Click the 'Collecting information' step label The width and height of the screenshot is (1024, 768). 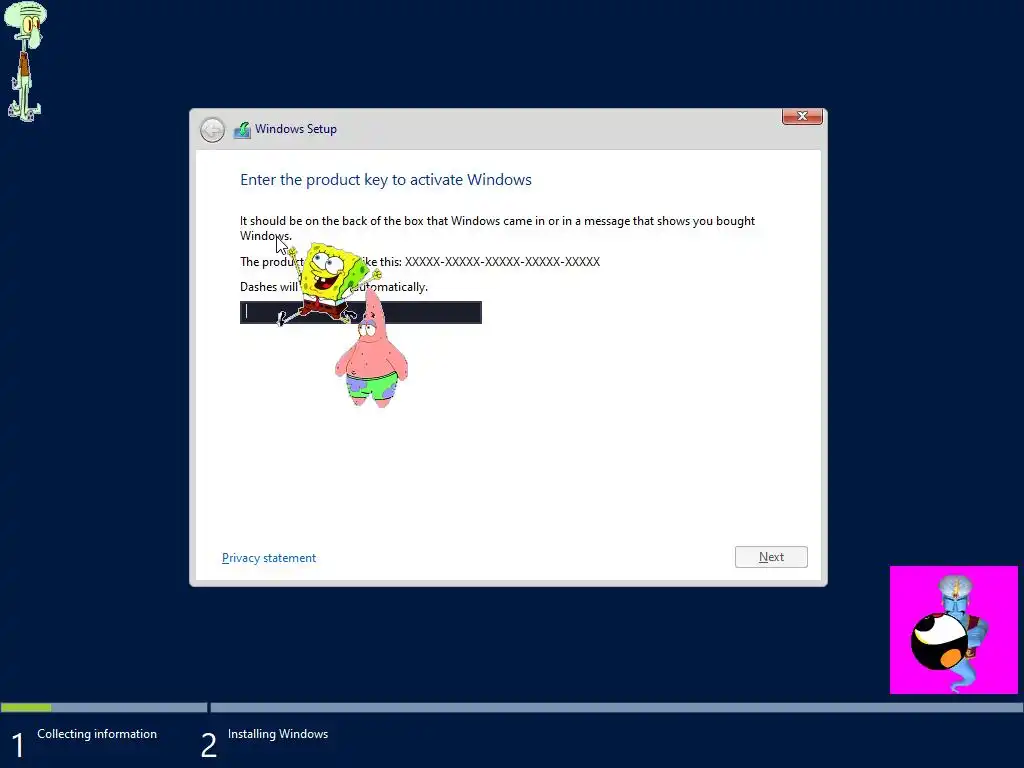coord(97,734)
